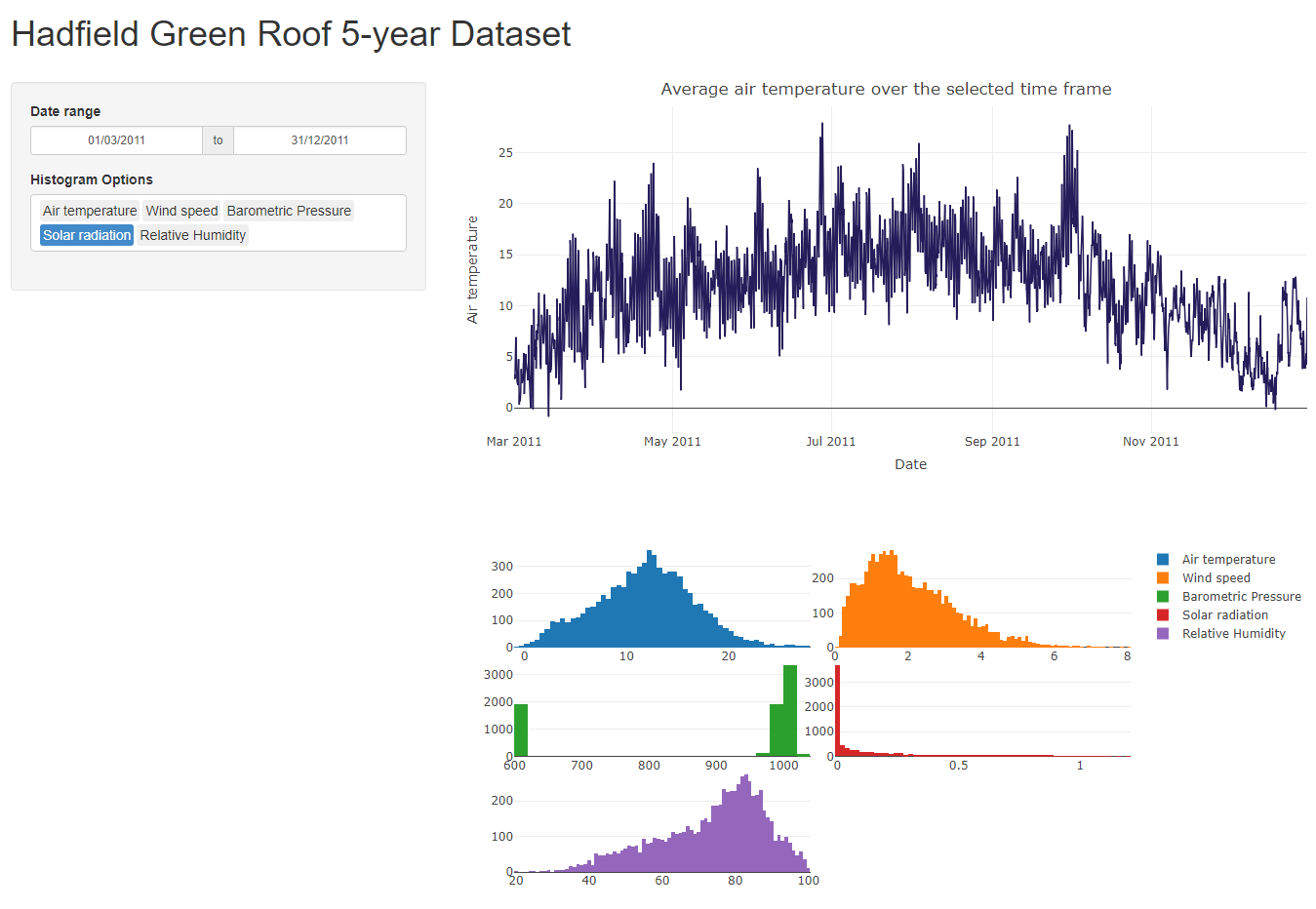Click the tall red solar radiation bar

click(x=837, y=710)
